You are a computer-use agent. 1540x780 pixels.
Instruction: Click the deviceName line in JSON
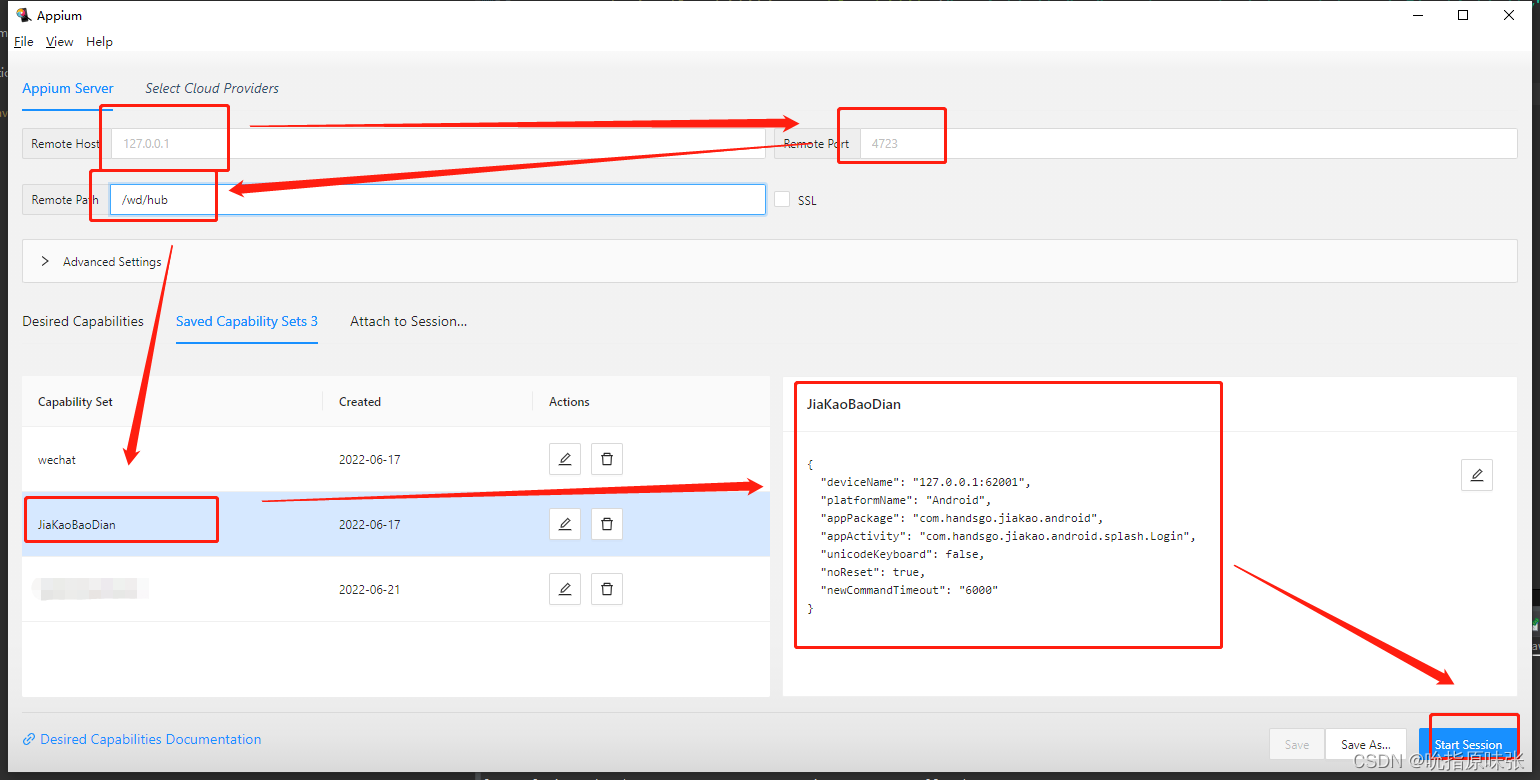tap(925, 482)
